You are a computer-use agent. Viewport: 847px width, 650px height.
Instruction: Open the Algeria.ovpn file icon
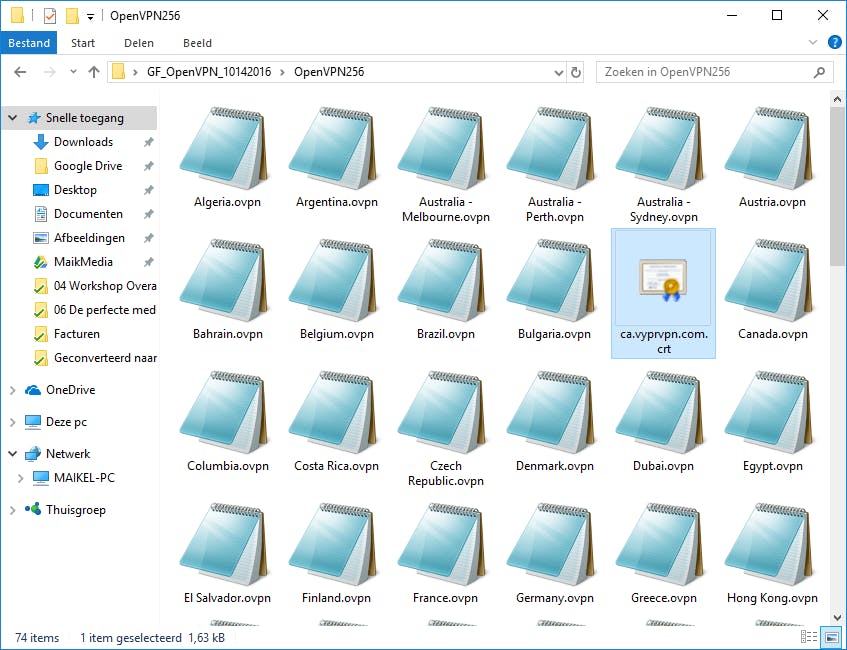click(x=224, y=148)
